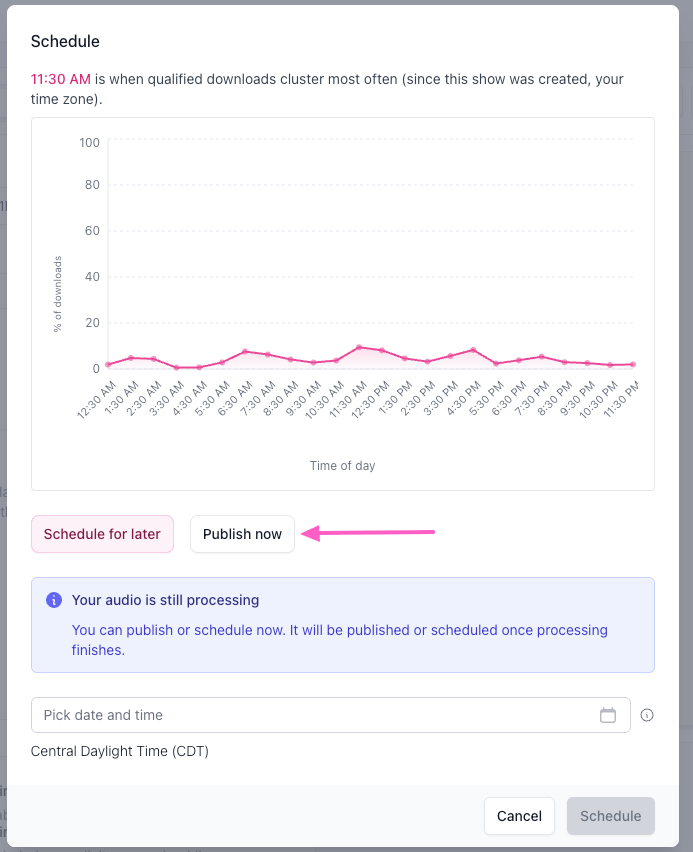Click the 1:30 AM chart data point
The width and height of the screenshot is (693, 852).
[131, 358]
